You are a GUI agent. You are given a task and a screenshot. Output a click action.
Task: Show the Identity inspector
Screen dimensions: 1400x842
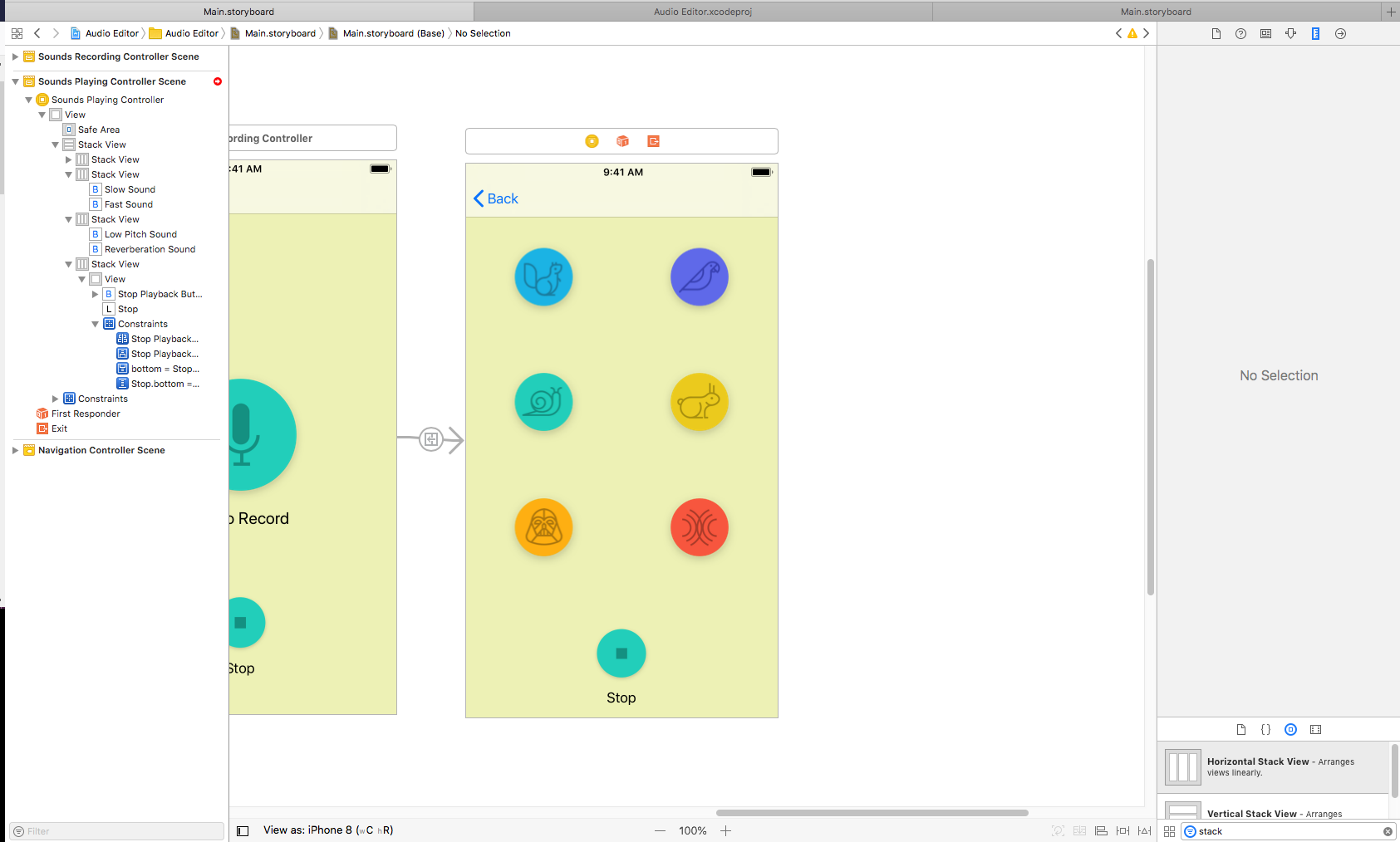[1265, 34]
